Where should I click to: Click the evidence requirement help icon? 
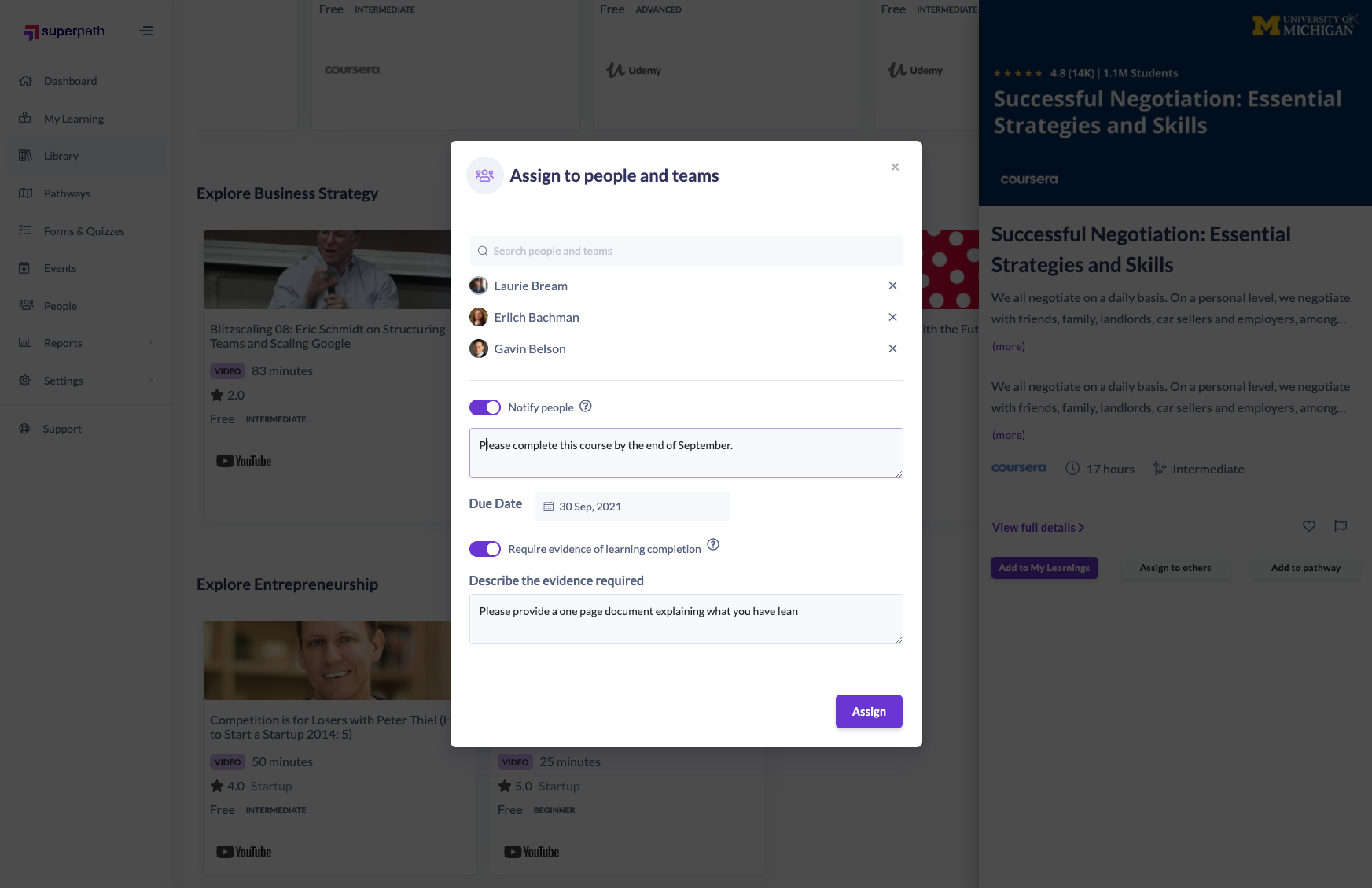click(x=713, y=544)
